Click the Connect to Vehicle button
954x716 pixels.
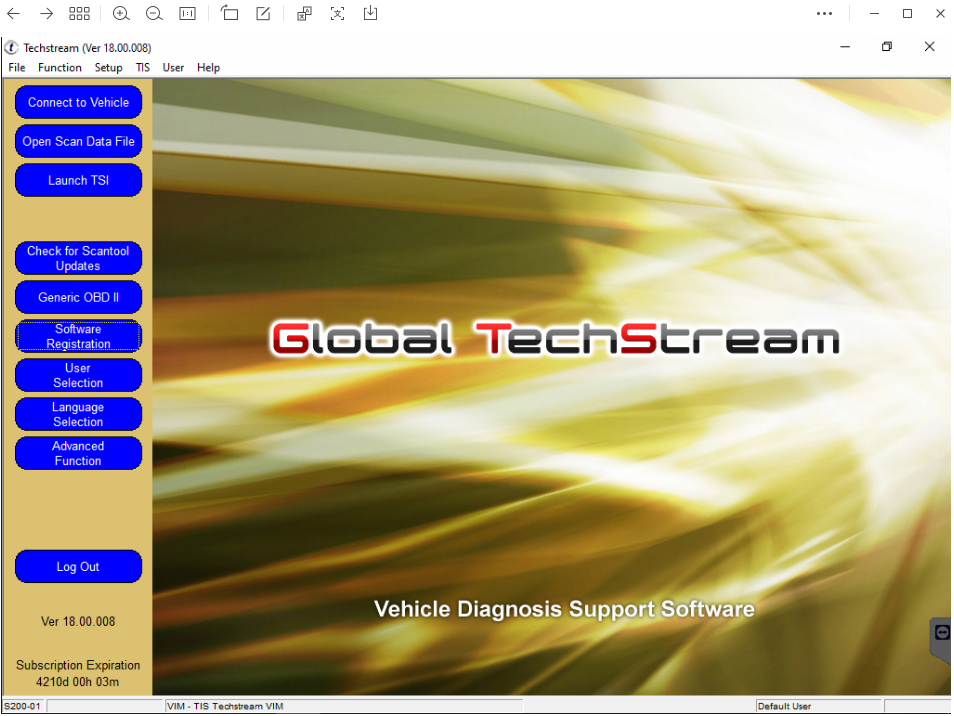click(x=78, y=102)
